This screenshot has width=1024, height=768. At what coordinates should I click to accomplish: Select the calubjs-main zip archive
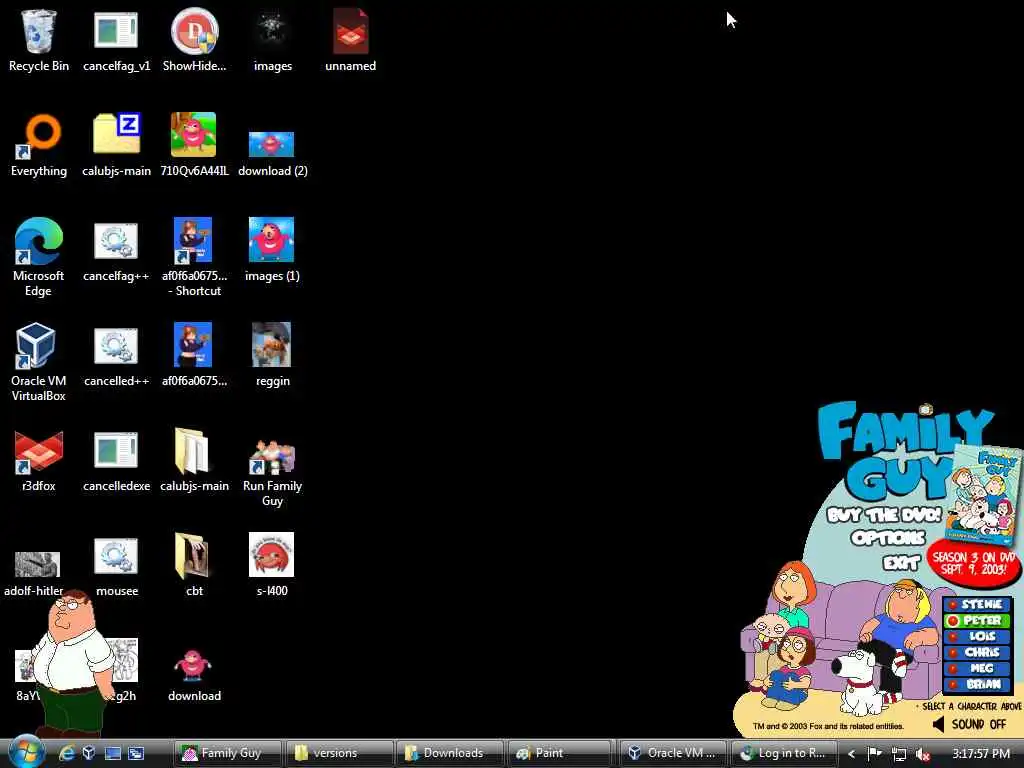116,145
